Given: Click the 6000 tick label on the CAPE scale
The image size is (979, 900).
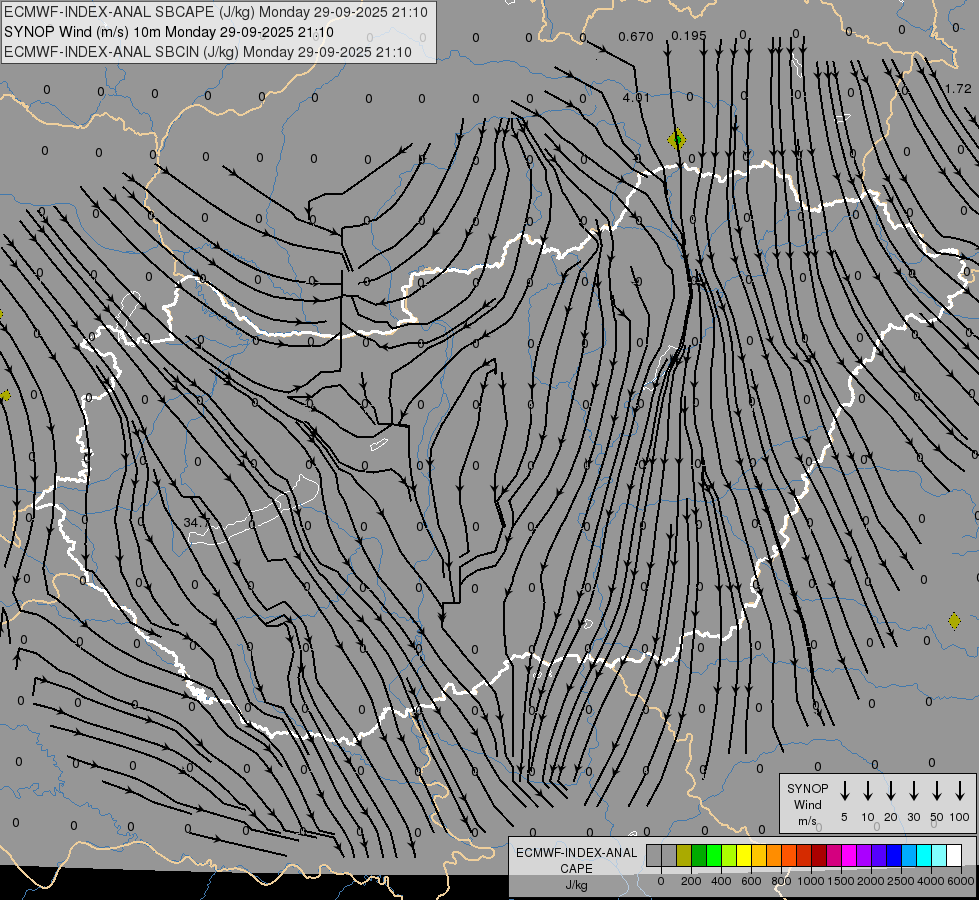Looking at the screenshot, I should [x=960, y=881].
